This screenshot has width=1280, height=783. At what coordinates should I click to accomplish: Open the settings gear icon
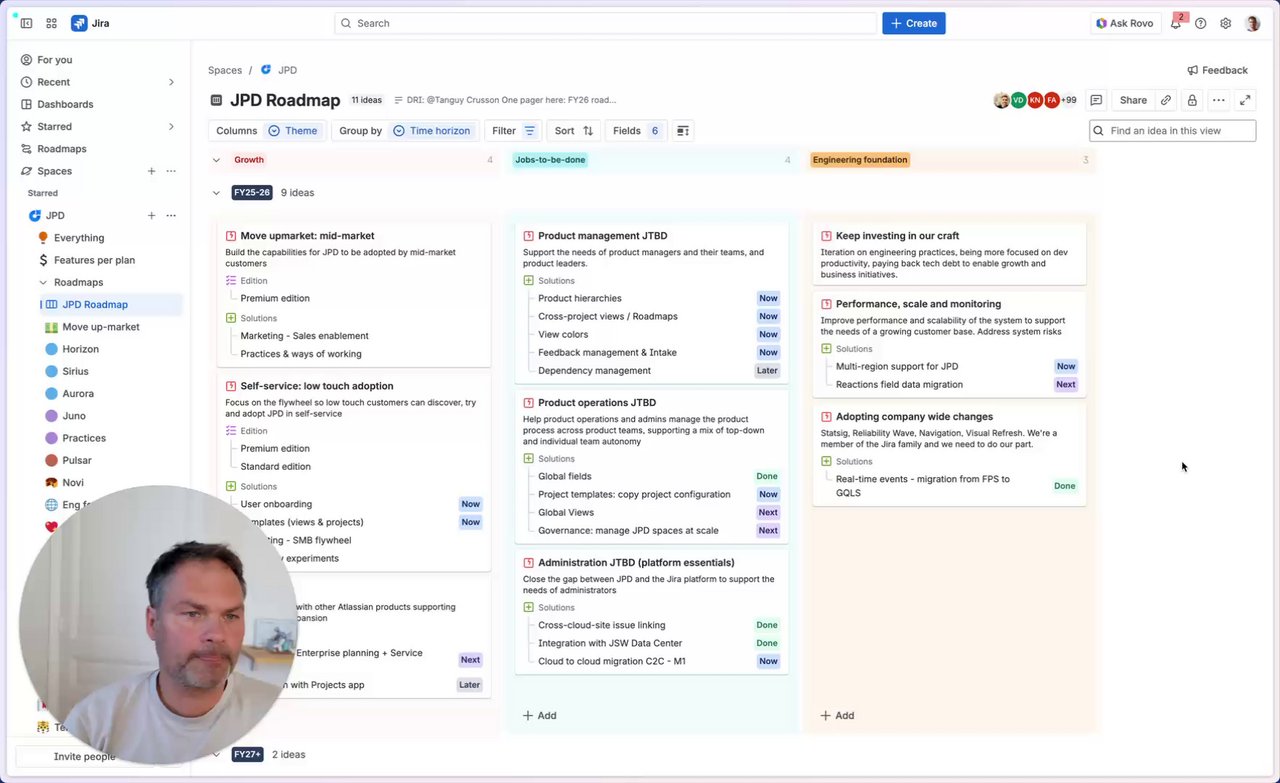[x=1225, y=23]
